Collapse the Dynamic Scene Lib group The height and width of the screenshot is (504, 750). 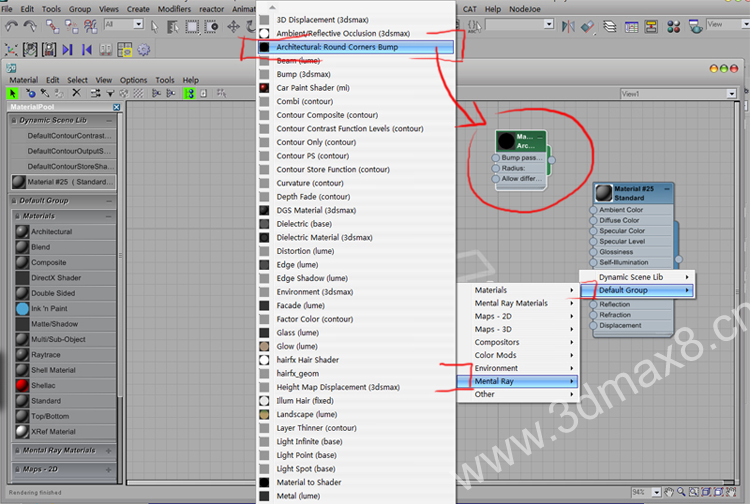click(109, 121)
